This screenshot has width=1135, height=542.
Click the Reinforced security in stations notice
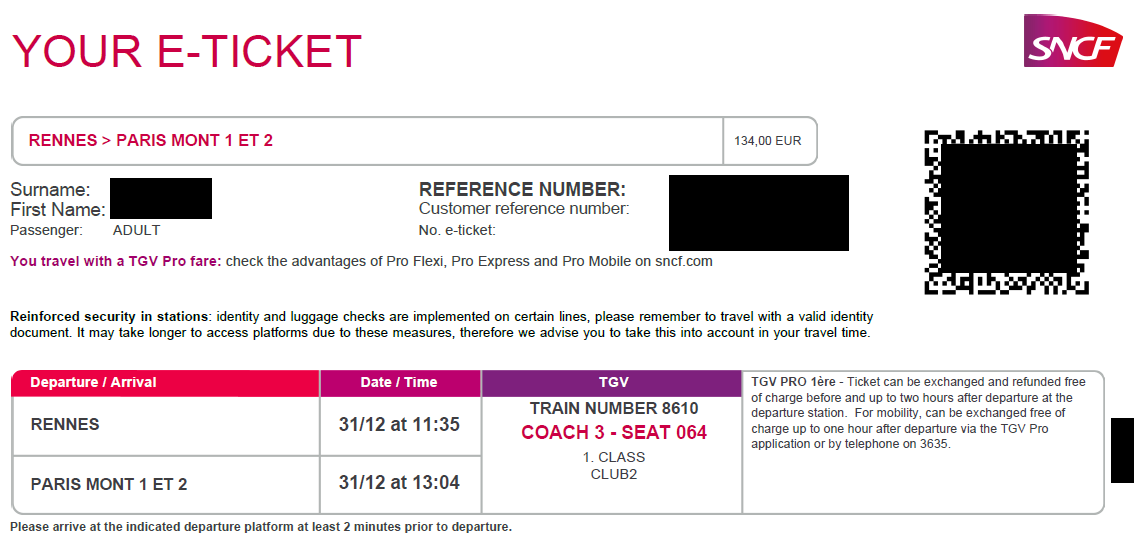(x=442, y=325)
